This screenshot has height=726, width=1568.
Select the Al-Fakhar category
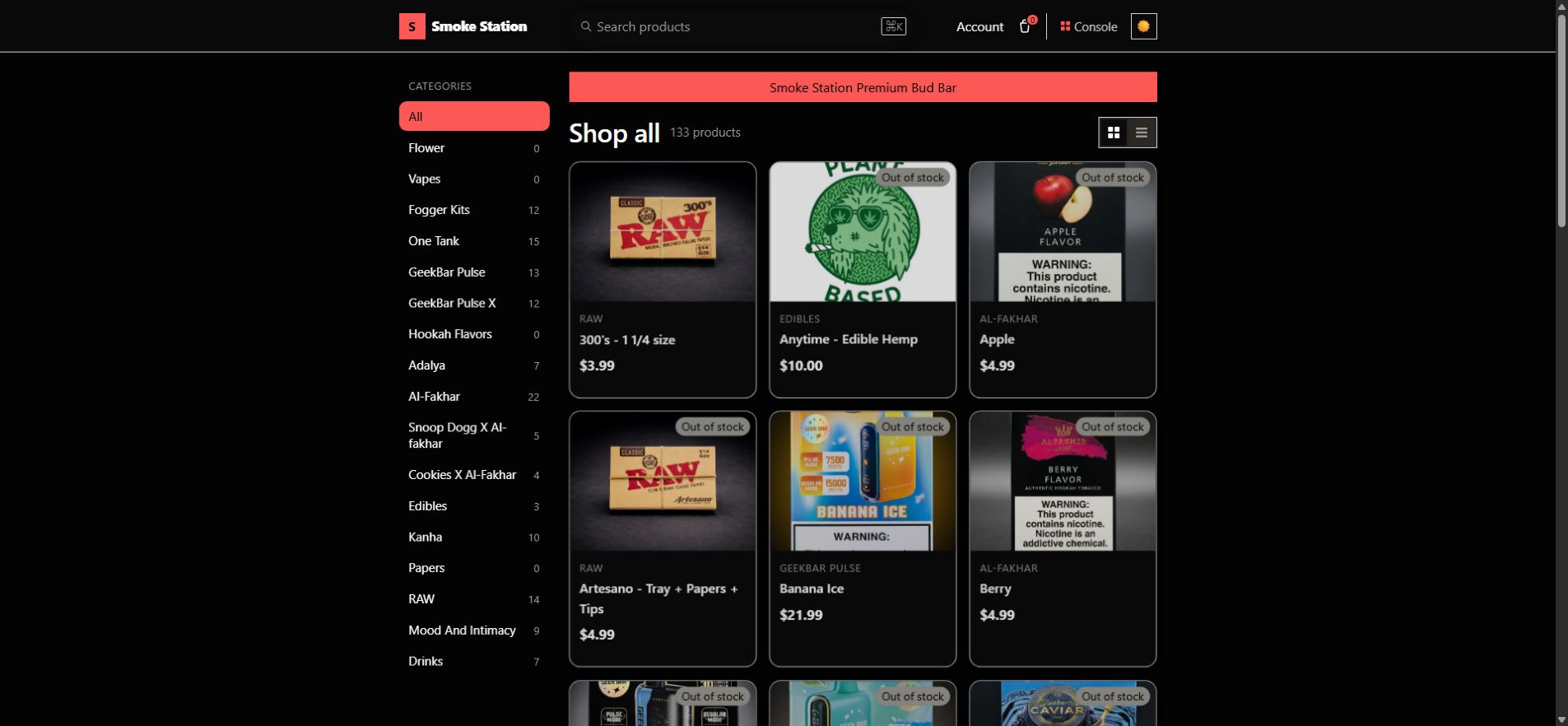coord(474,397)
